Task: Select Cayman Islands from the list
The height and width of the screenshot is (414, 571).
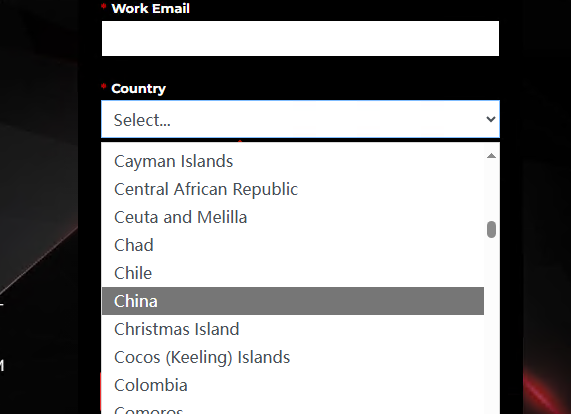Action: [293, 161]
